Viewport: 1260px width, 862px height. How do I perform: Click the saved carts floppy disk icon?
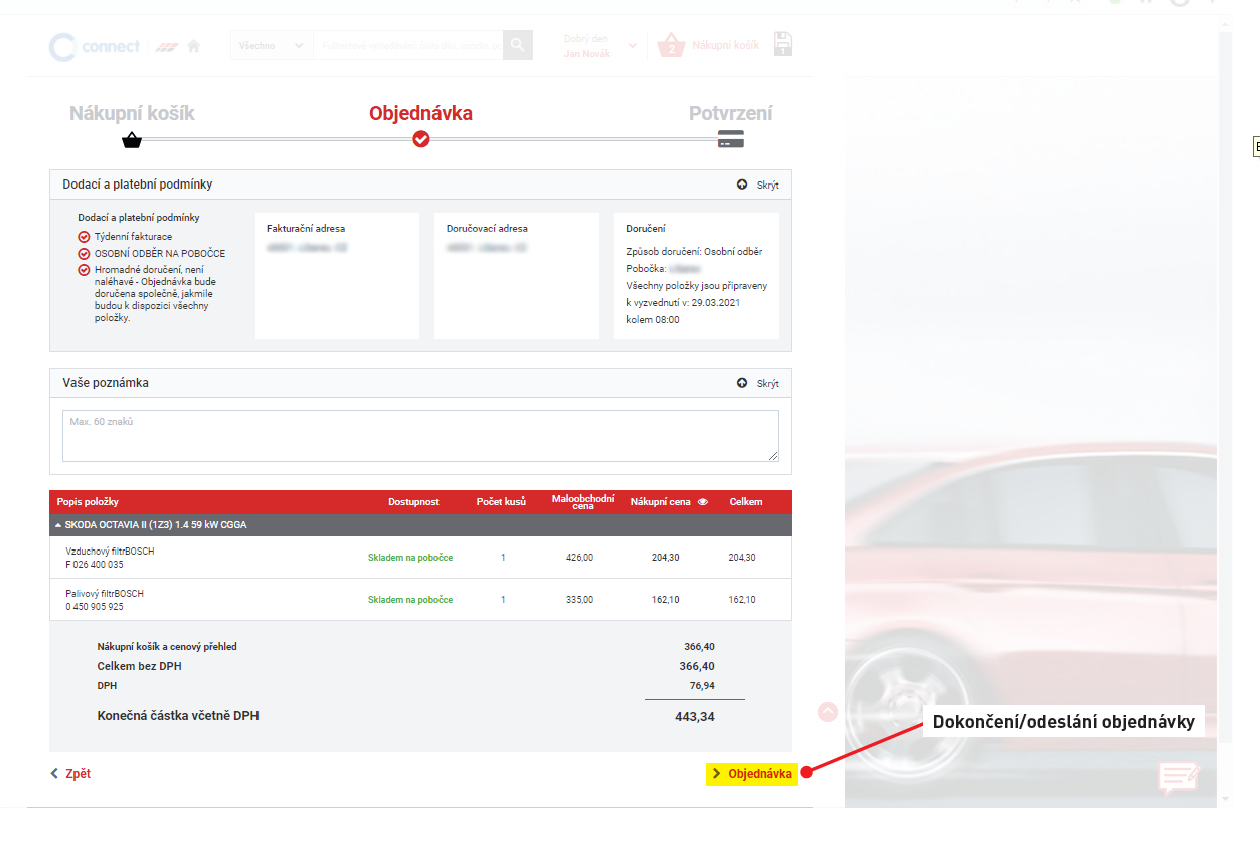click(783, 44)
